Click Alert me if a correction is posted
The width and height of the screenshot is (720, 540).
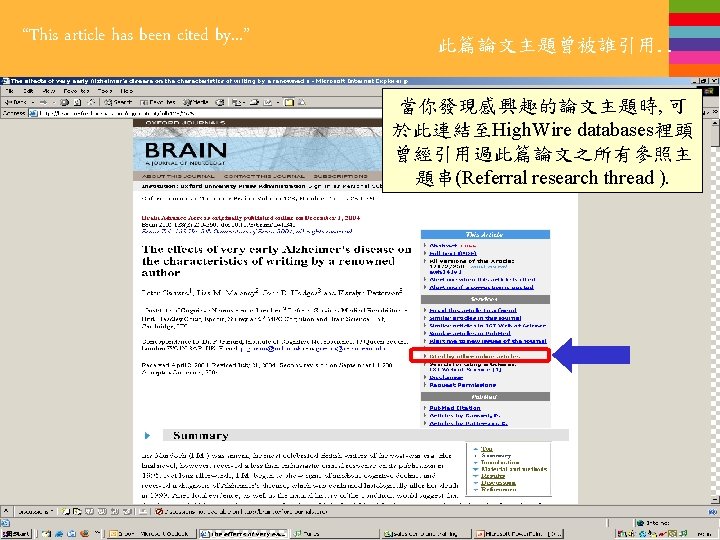click(x=481, y=287)
